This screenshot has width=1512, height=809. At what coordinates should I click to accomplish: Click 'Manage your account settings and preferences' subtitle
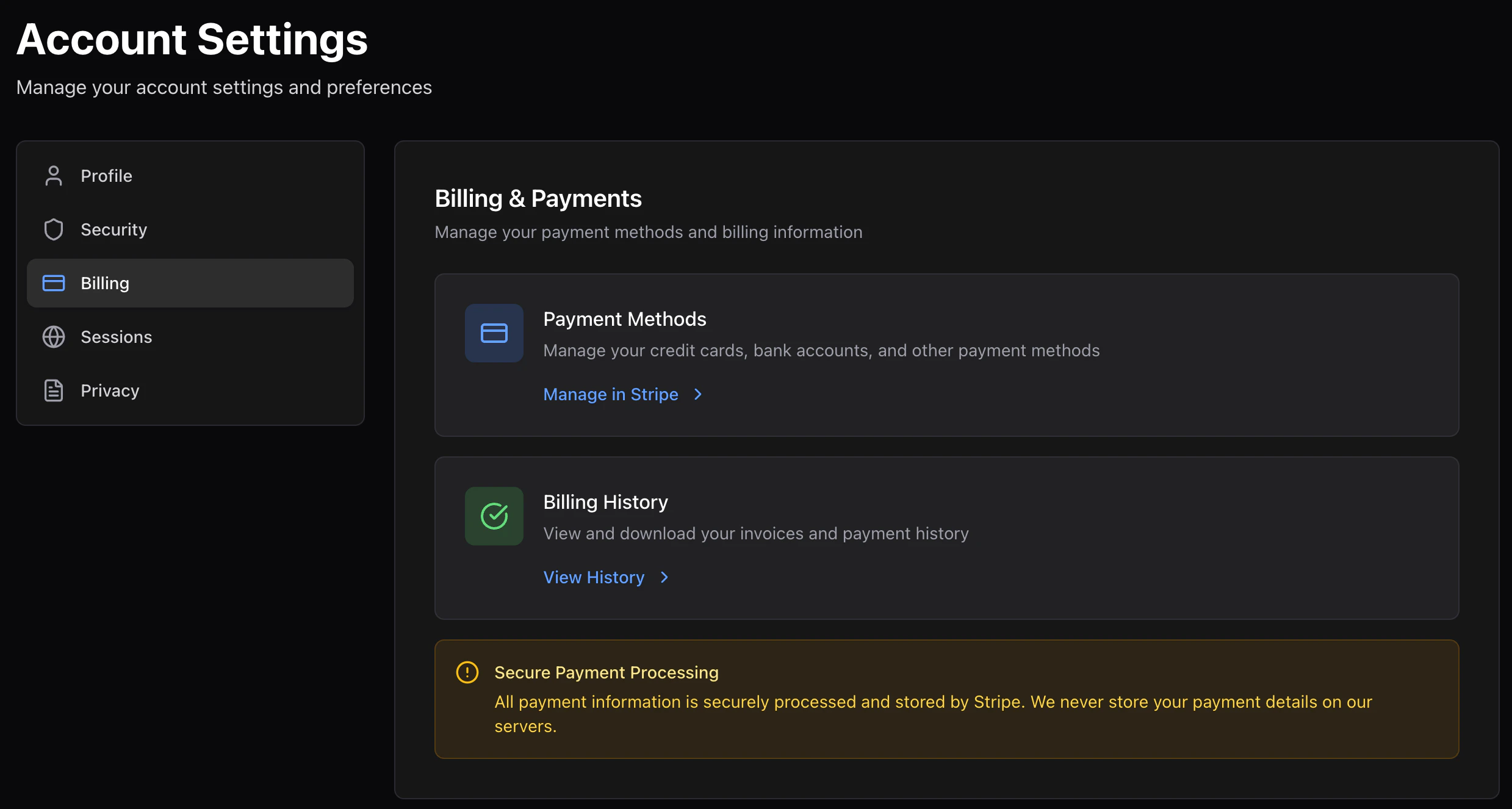point(224,87)
